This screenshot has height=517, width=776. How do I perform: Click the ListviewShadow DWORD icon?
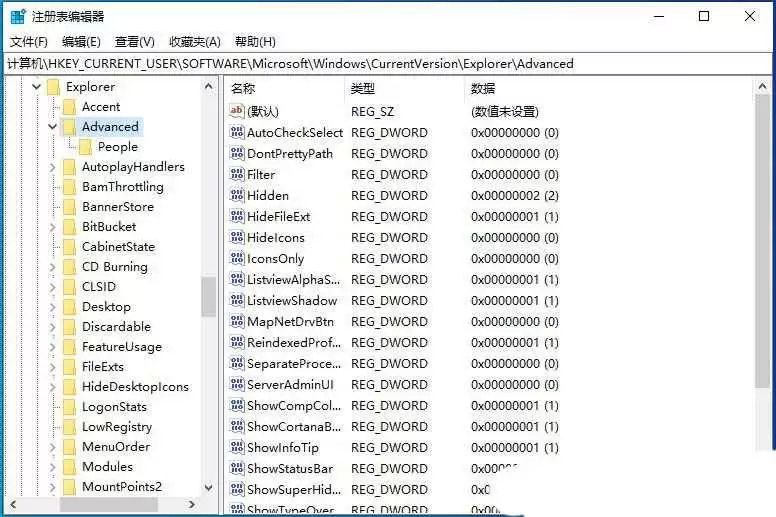[237, 300]
